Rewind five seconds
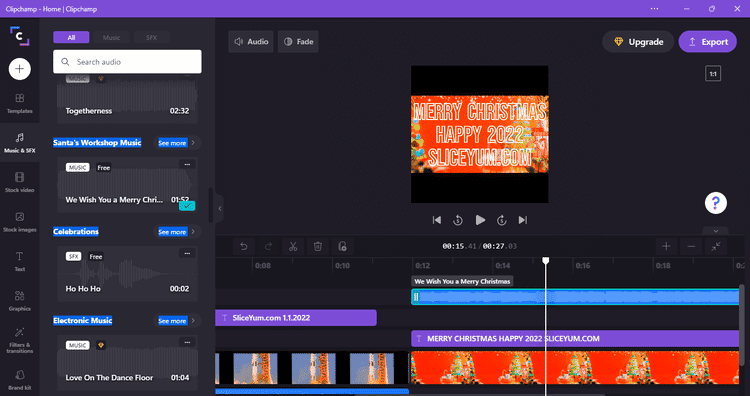Viewport: 750px width, 396px height. pyautogui.click(x=458, y=220)
